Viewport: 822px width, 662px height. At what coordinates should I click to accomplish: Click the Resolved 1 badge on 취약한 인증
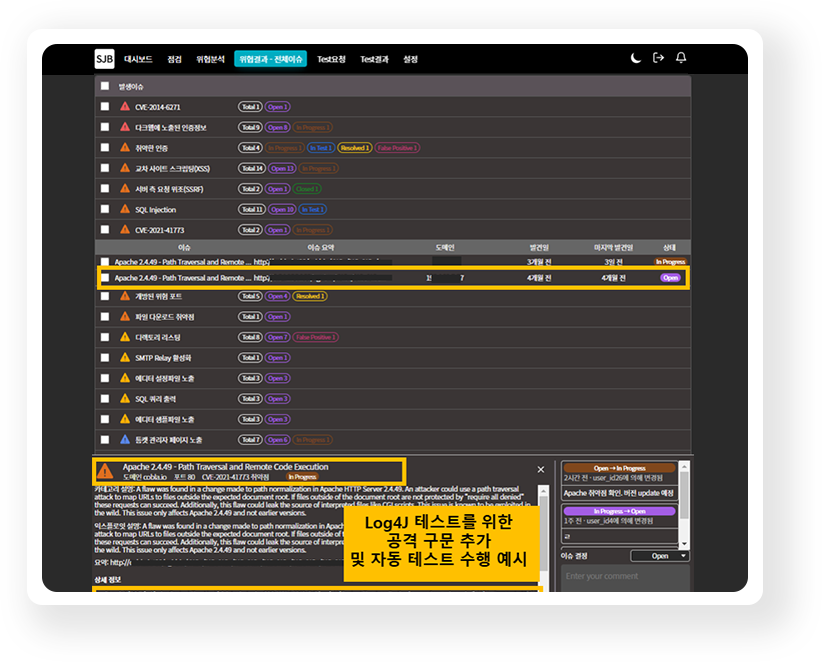point(354,148)
